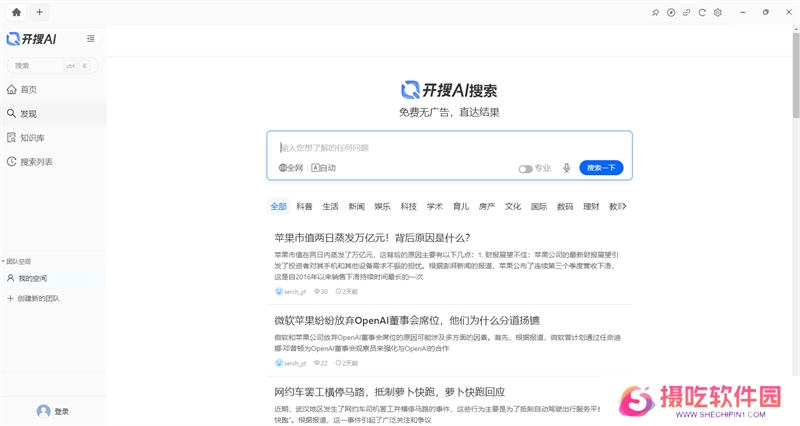Click the microphone voice input icon

[x=566, y=168]
